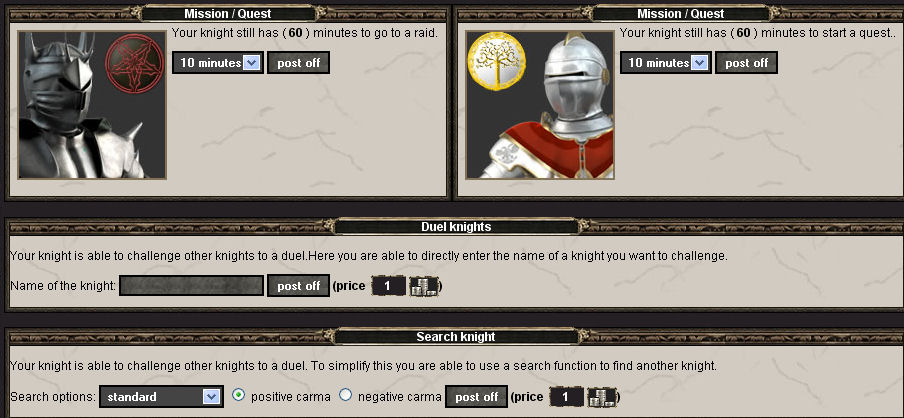The width and height of the screenshot is (904, 418).
Task: Select the dark knight raid portrait
Action: pos(92,105)
